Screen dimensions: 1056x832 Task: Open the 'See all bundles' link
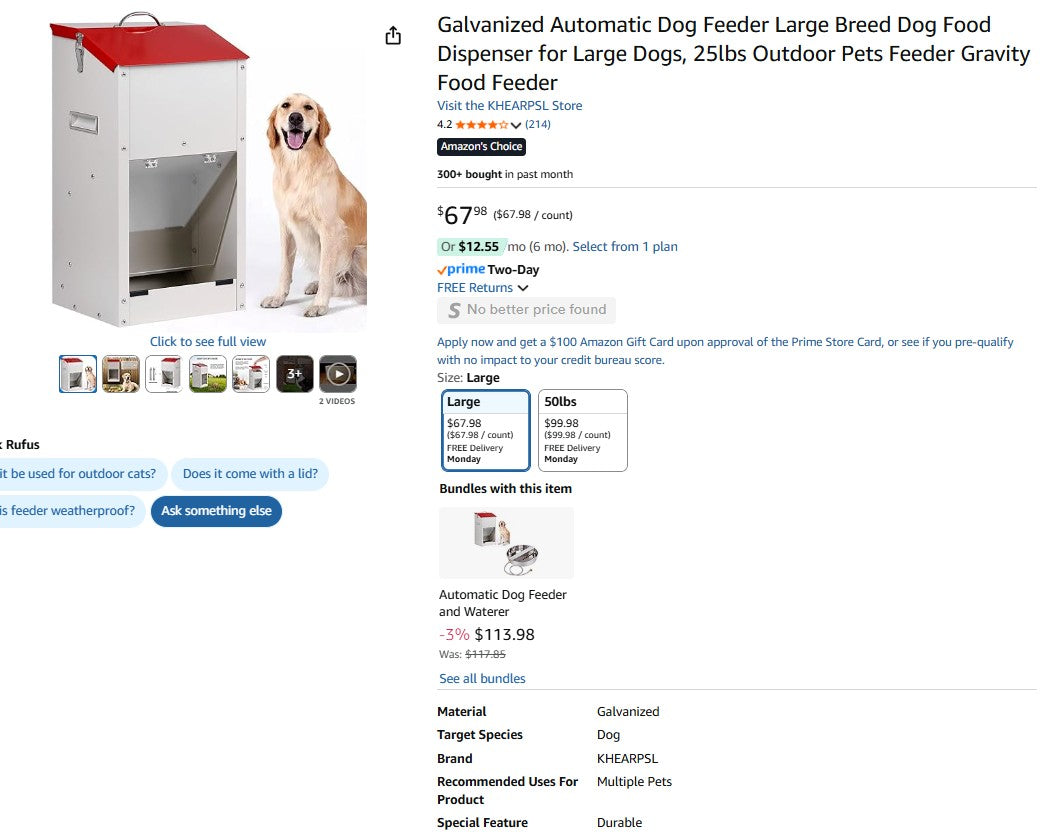click(x=482, y=679)
